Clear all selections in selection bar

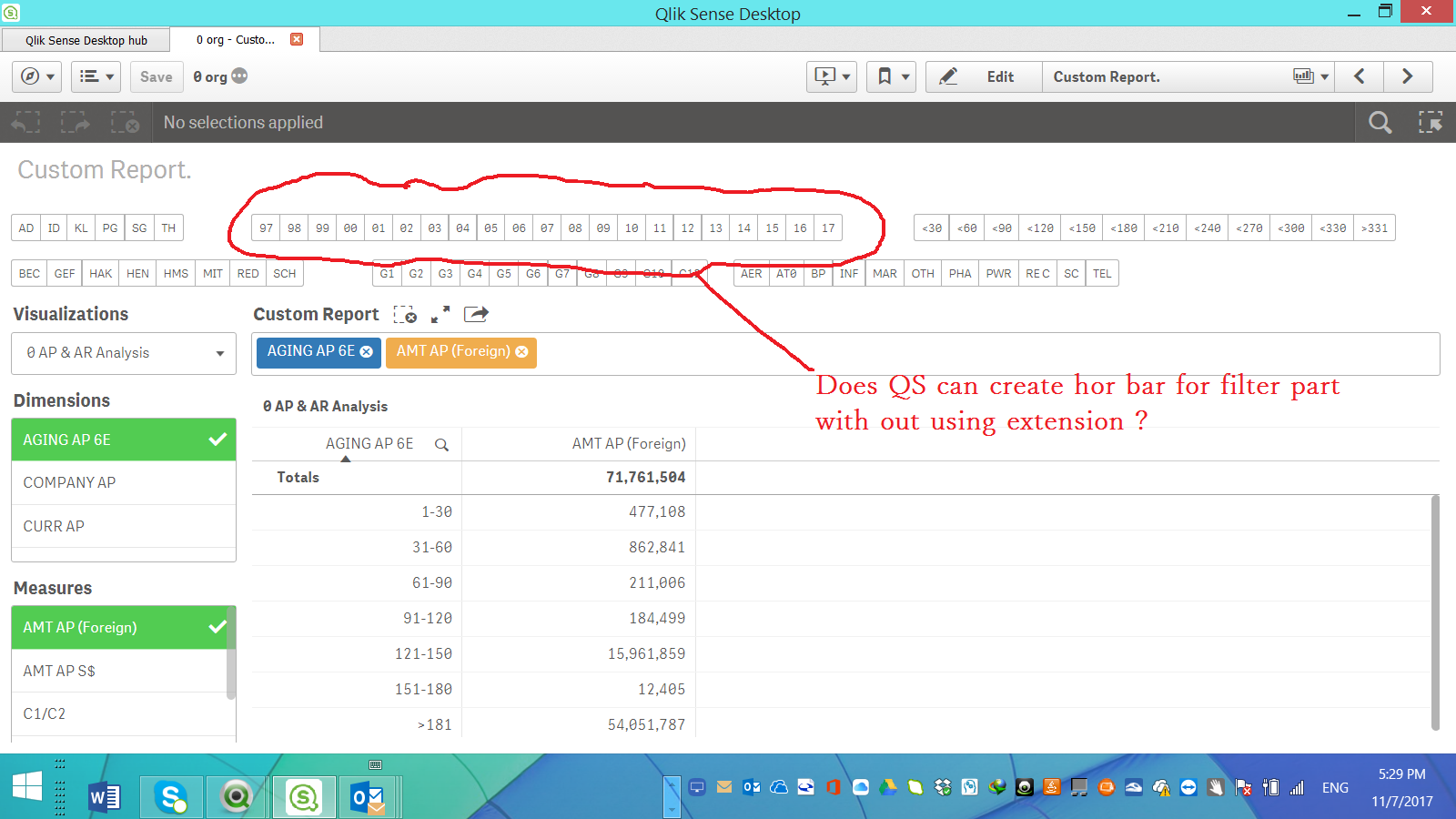125,123
